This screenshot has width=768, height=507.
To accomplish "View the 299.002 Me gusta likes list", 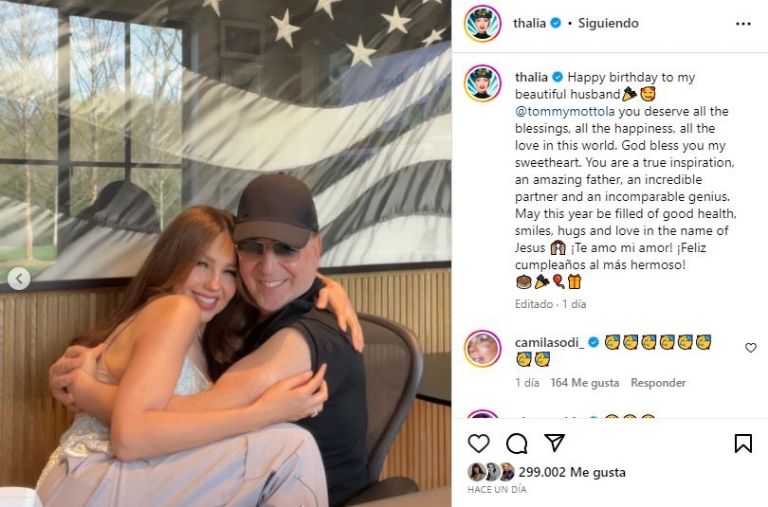I will pos(572,472).
